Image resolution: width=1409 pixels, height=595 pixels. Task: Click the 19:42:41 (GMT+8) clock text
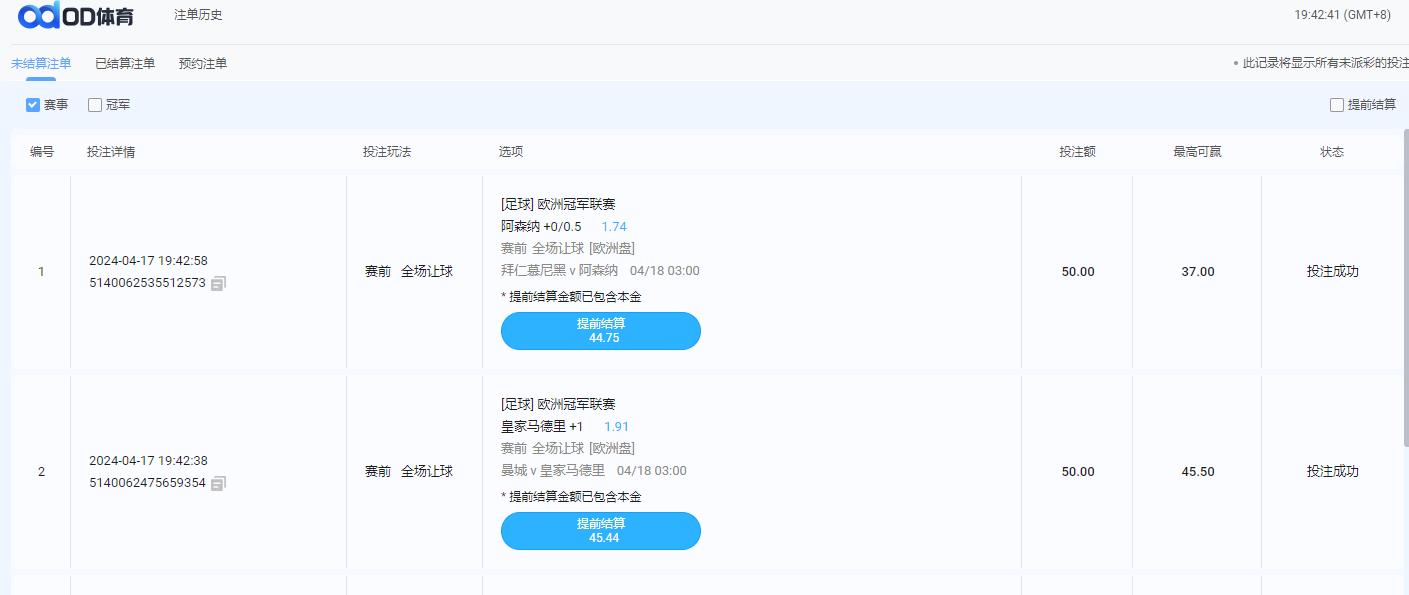1342,15
